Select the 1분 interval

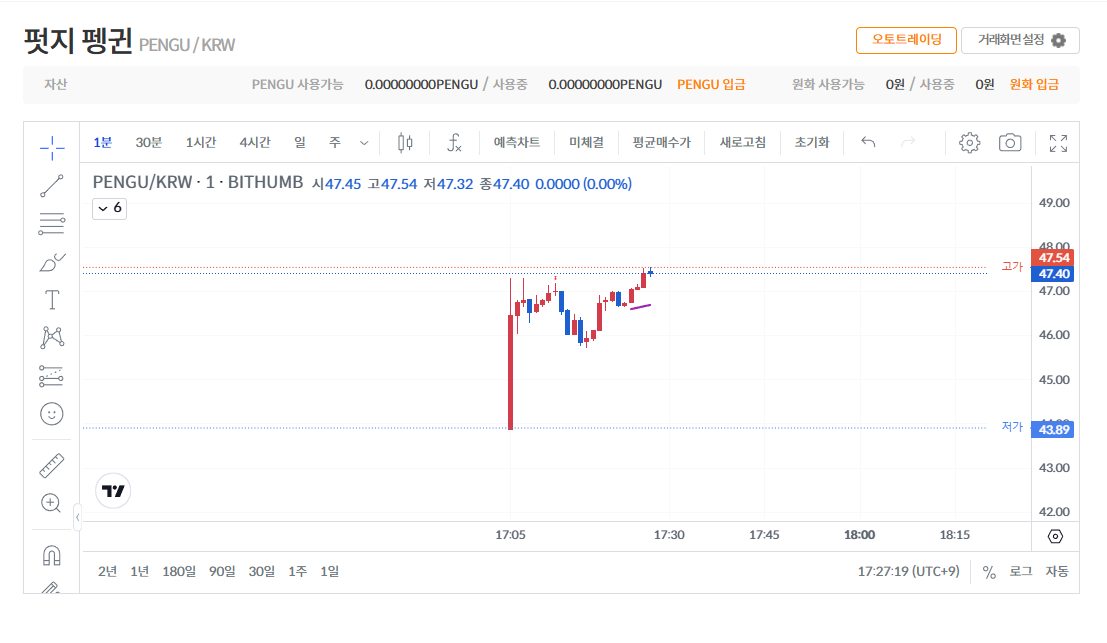[102, 143]
